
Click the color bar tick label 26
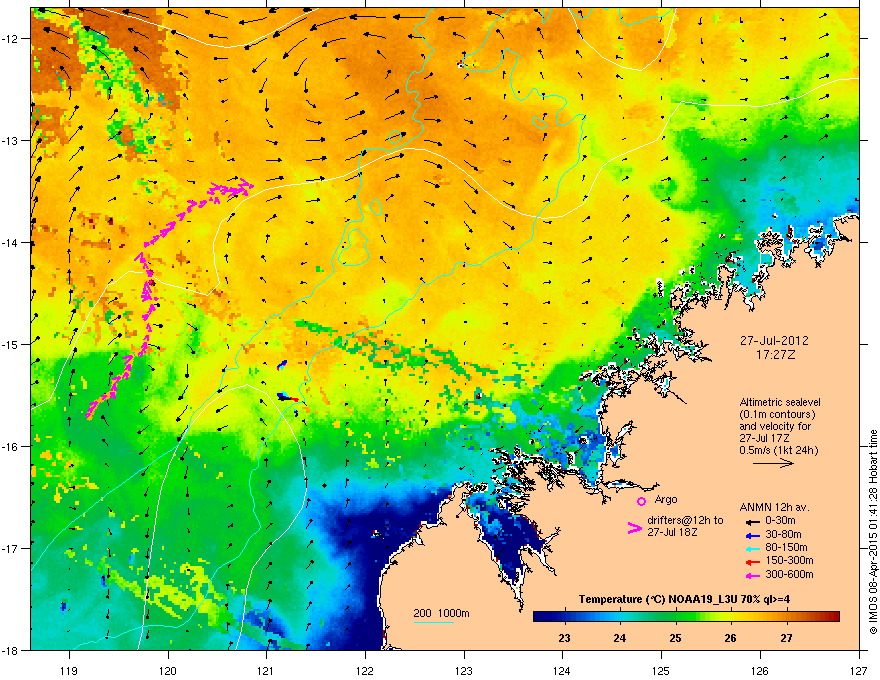(x=730, y=638)
